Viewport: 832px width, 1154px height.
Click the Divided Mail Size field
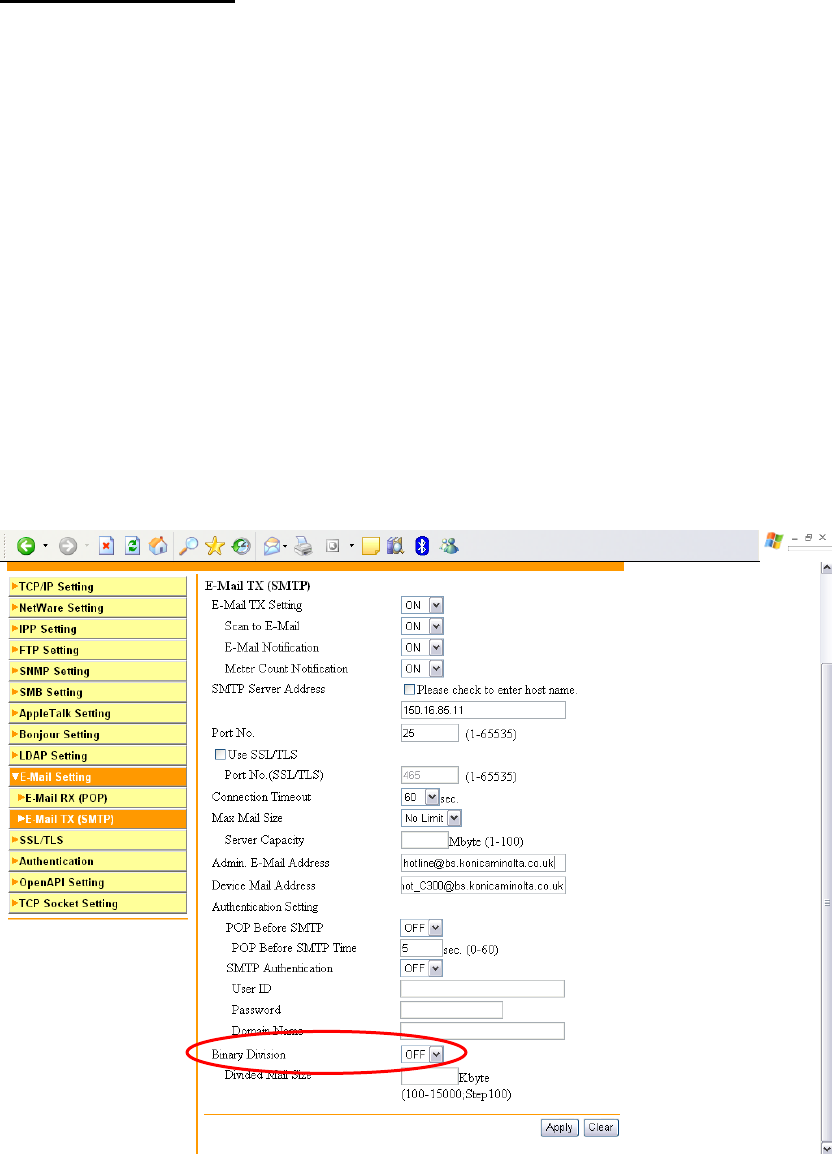(x=430, y=1077)
